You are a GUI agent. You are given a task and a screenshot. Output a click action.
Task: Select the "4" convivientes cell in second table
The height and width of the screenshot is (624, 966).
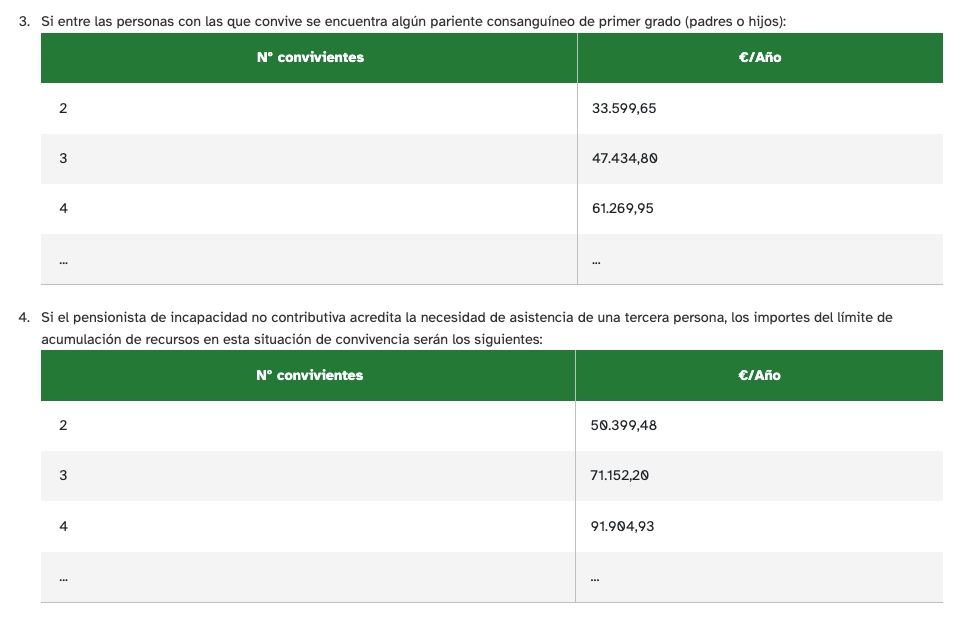[x=63, y=526]
